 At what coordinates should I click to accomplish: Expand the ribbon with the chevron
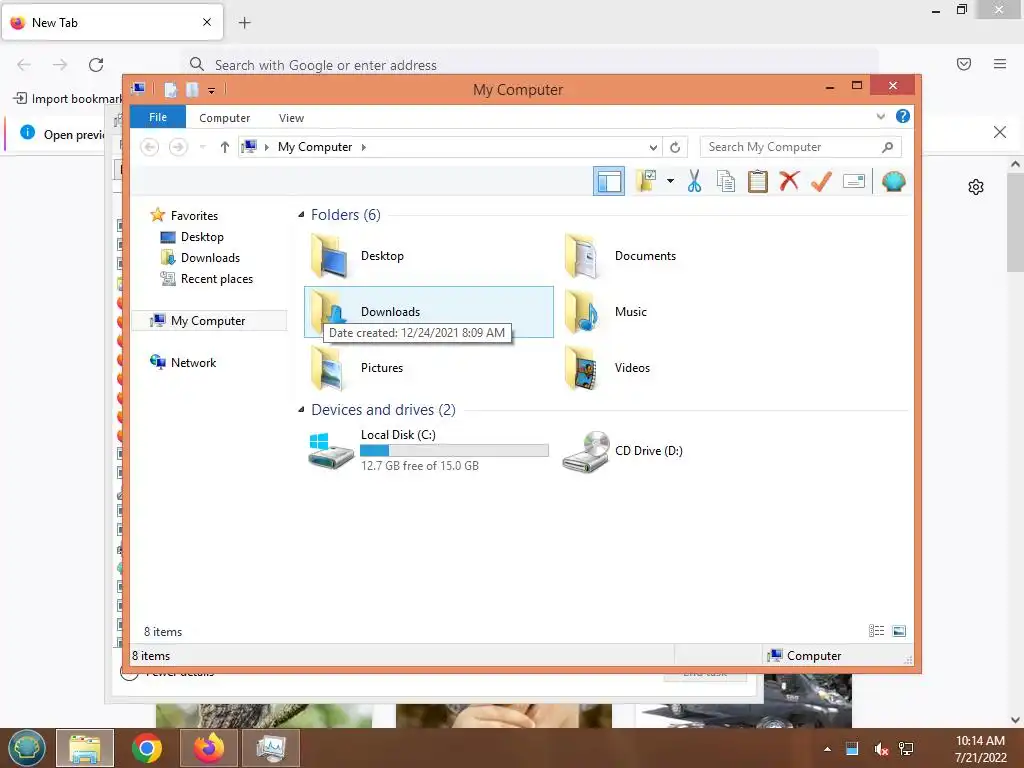tap(880, 116)
